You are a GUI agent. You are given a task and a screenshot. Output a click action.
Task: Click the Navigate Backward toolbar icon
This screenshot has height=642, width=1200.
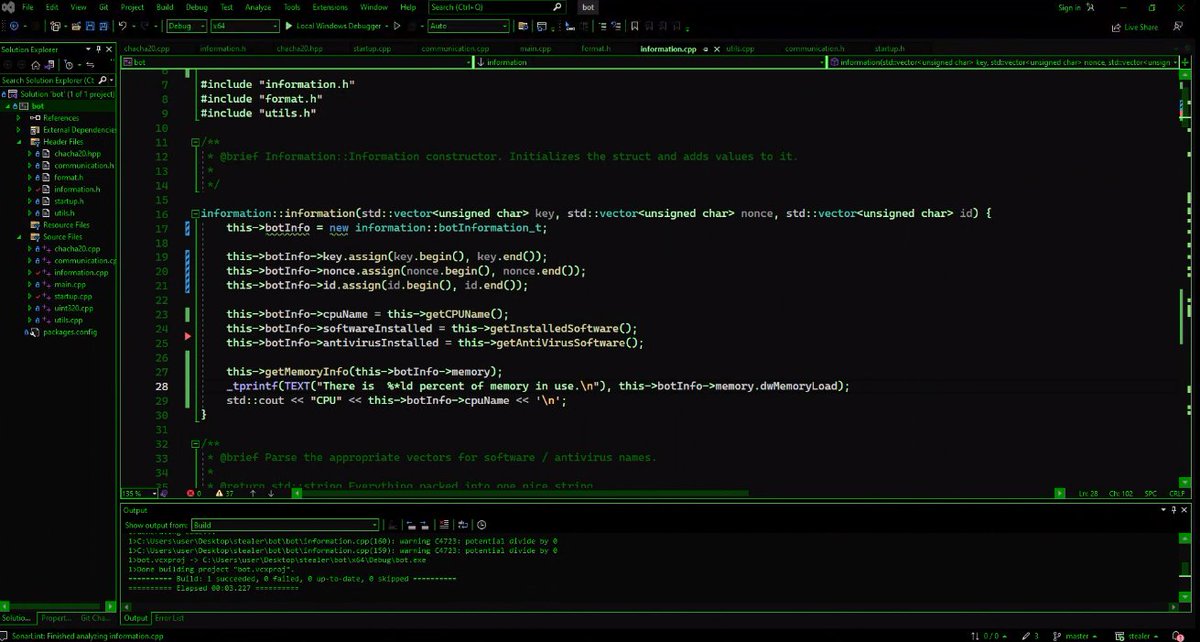click(x=14, y=25)
